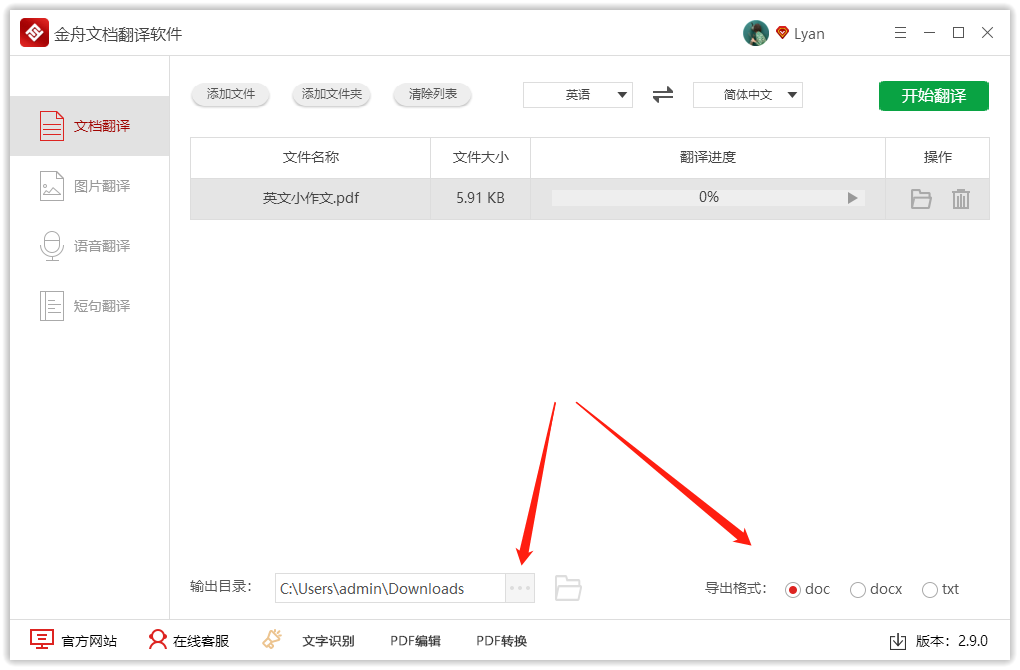Open the output folder icon beside the path

coord(567,588)
